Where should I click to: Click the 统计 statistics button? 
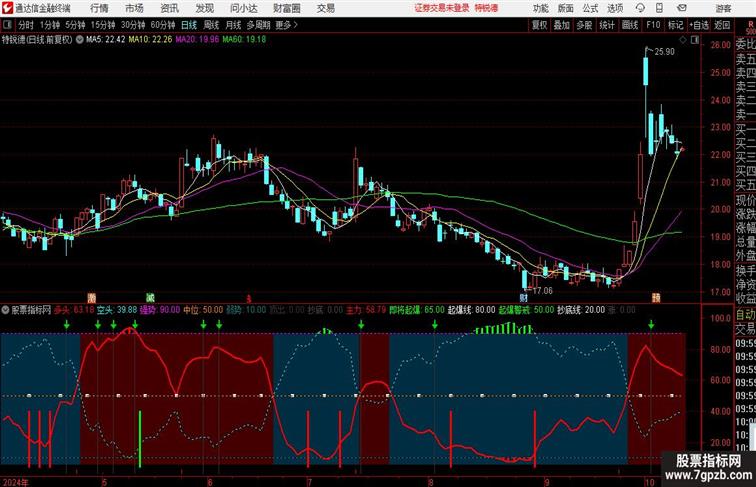607,25
